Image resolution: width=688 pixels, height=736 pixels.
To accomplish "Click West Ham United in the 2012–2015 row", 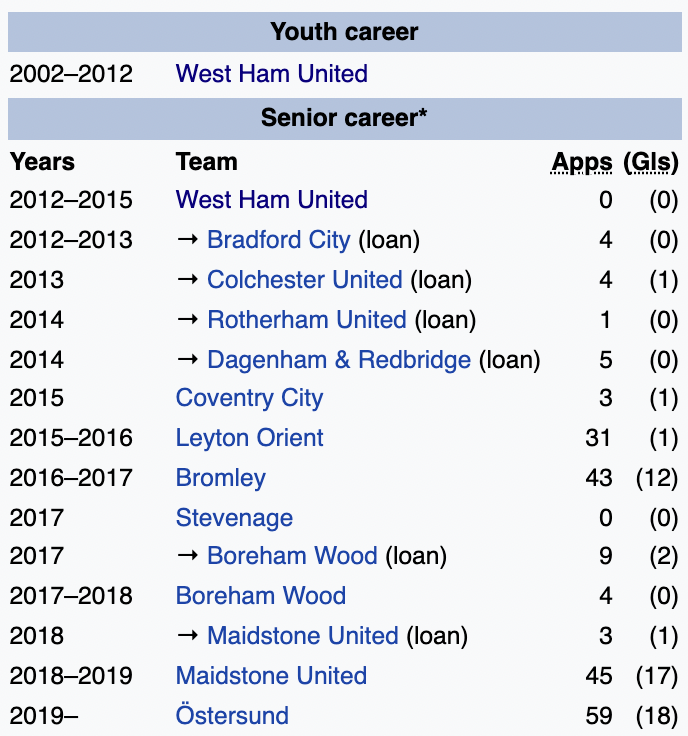I will 271,200.
